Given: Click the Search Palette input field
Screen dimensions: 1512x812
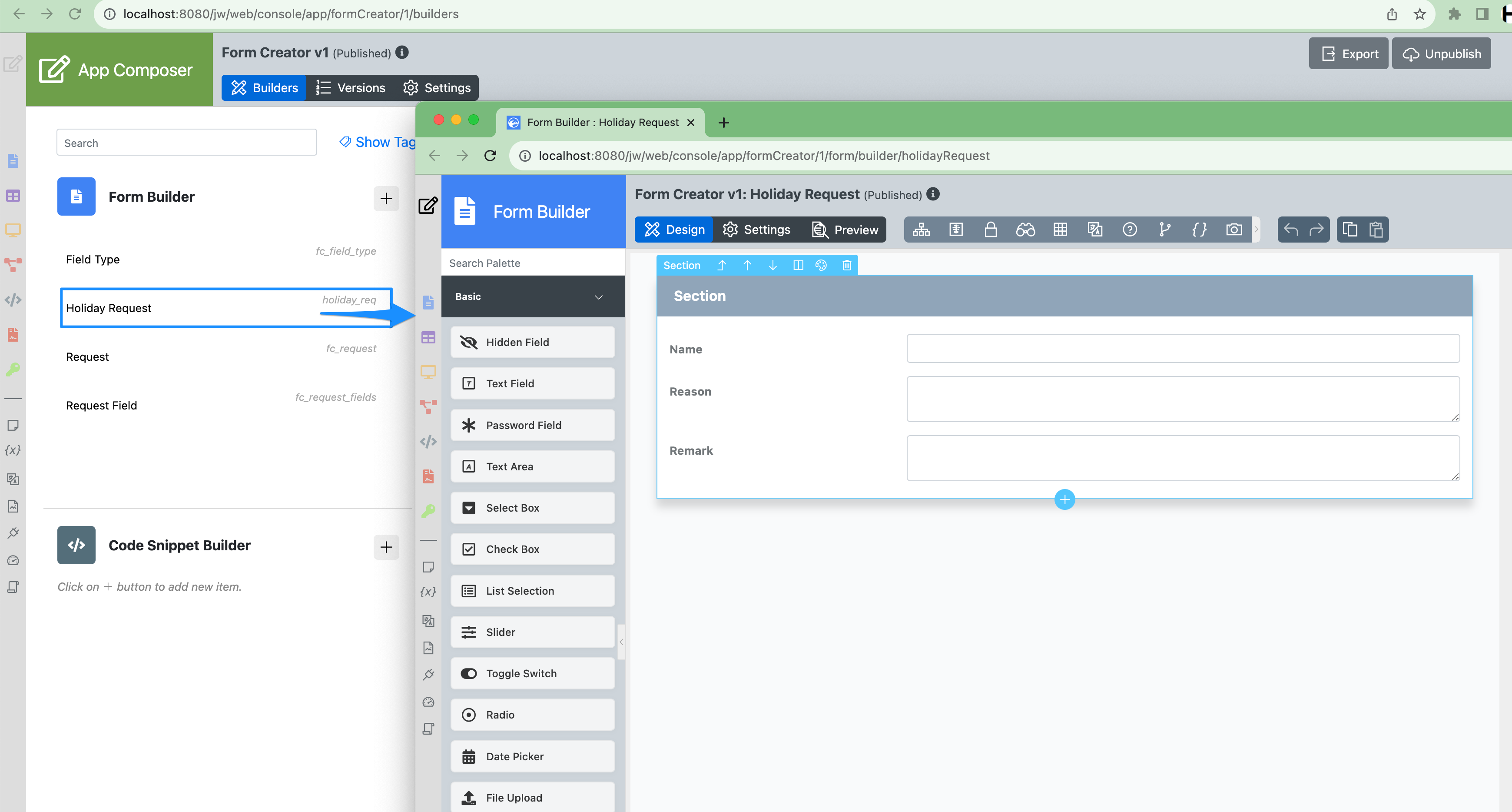Looking at the screenshot, I should (x=532, y=263).
